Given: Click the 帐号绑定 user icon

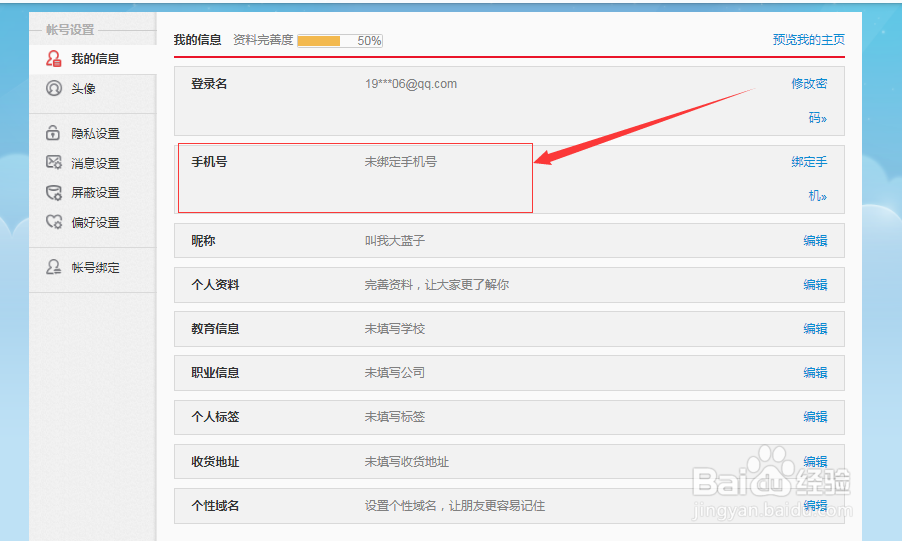Looking at the screenshot, I should click(x=53, y=267).
